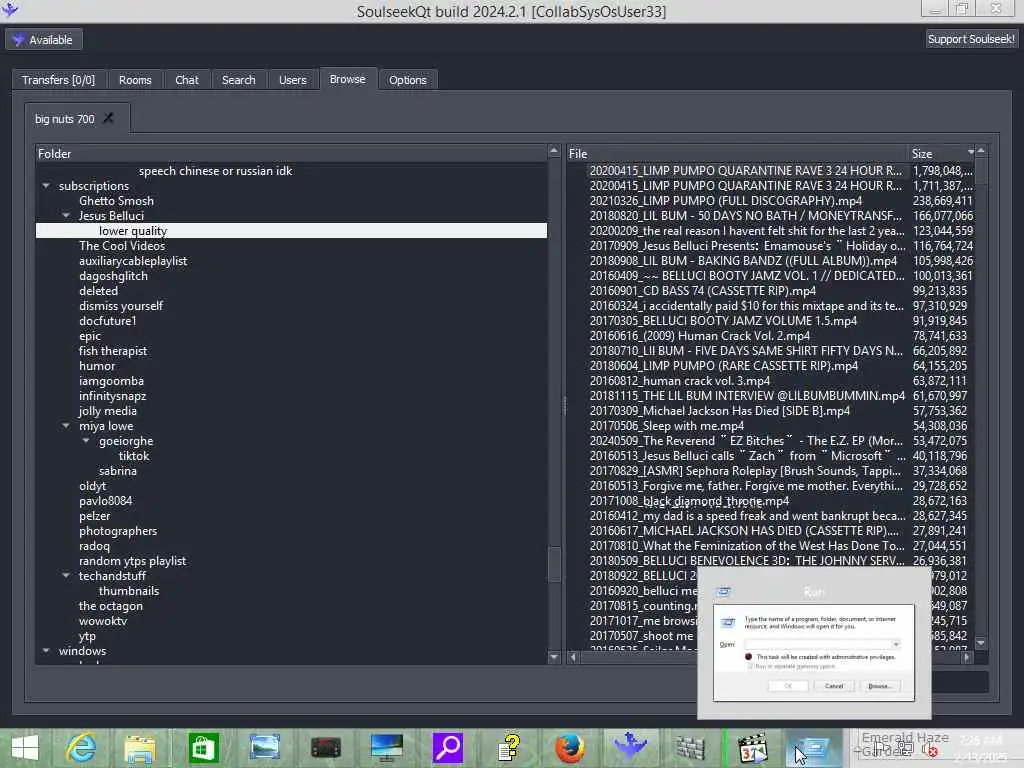Go to the Search tab
This screenshot has height=768, width=1024.
coord(238,80)
